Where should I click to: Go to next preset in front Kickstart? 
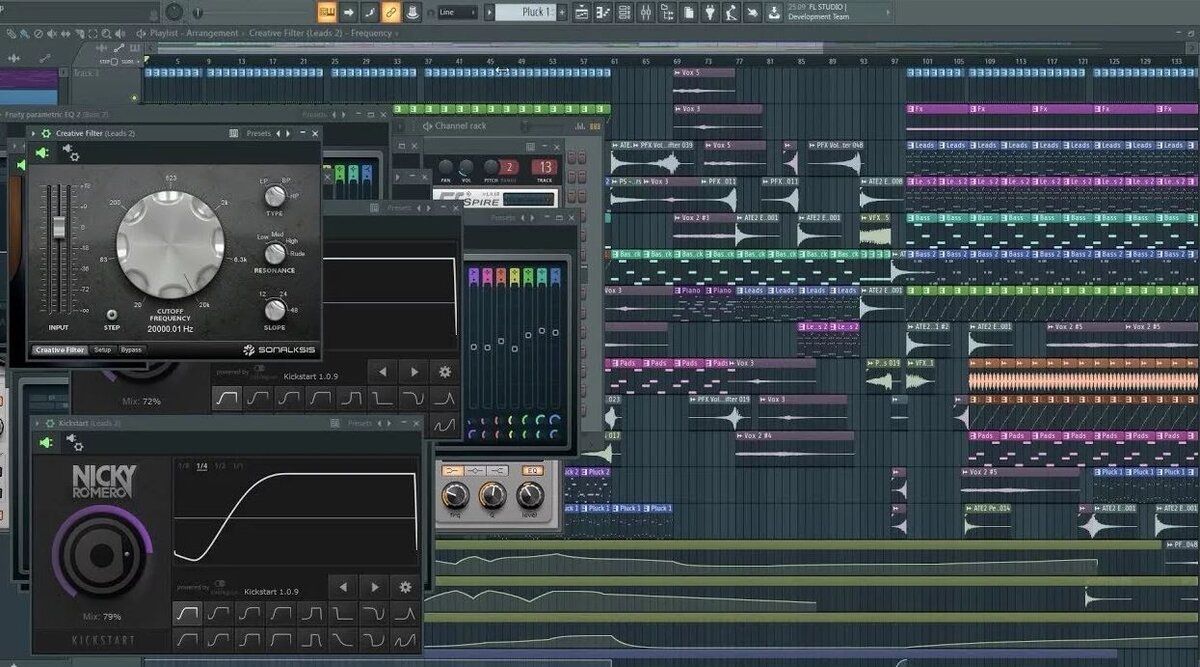point(374,587)
